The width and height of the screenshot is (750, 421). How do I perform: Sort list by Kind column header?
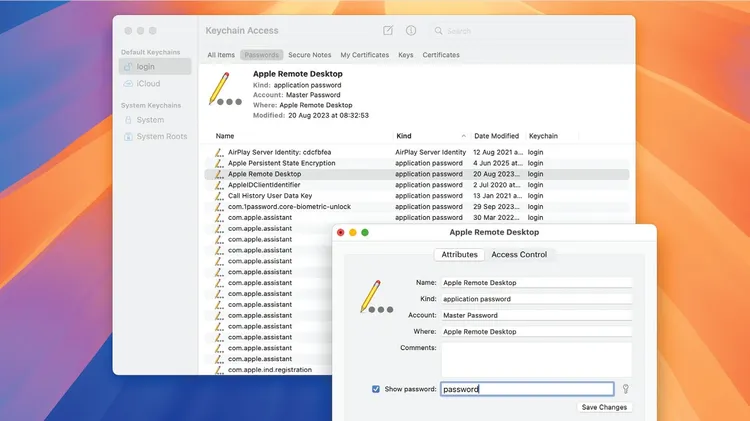pos(404,136)
